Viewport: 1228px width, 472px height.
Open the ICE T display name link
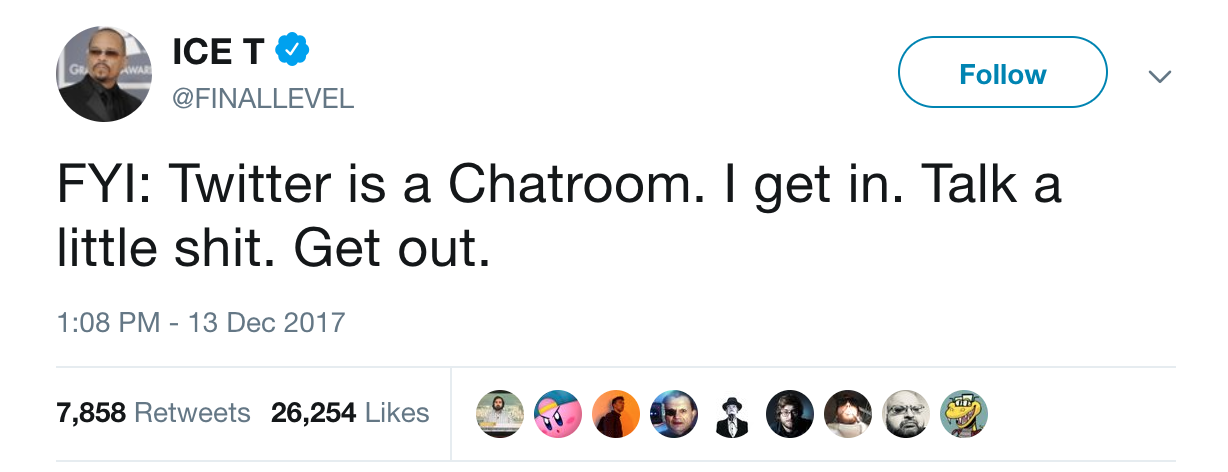[217, 51]
